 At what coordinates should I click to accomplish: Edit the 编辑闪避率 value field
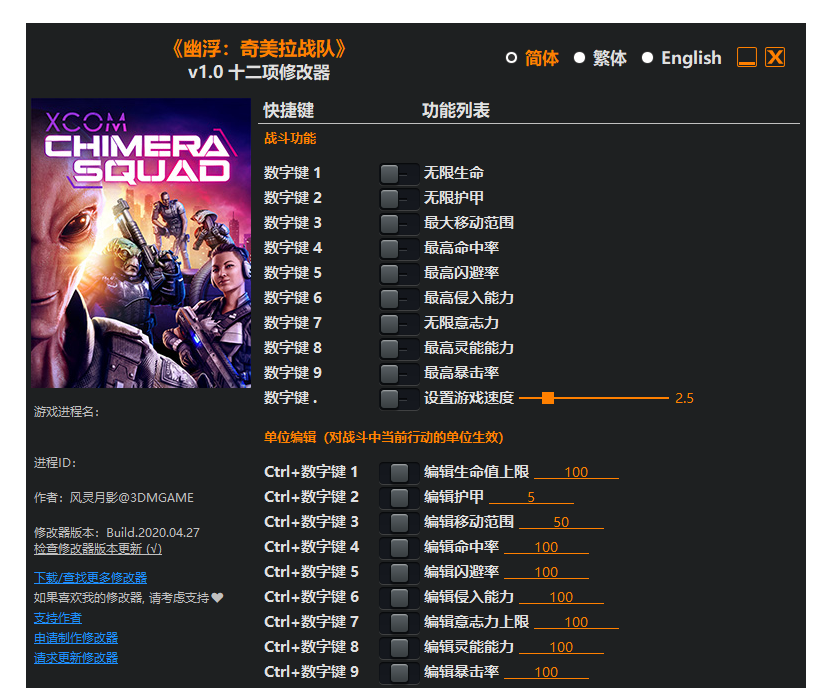tap(546, 571)
